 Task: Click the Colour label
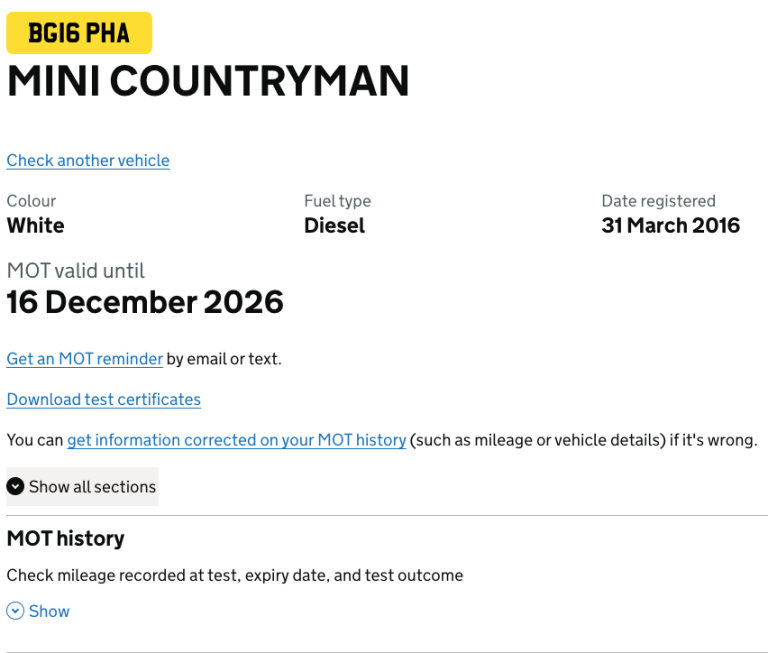[x=31, y=201]
